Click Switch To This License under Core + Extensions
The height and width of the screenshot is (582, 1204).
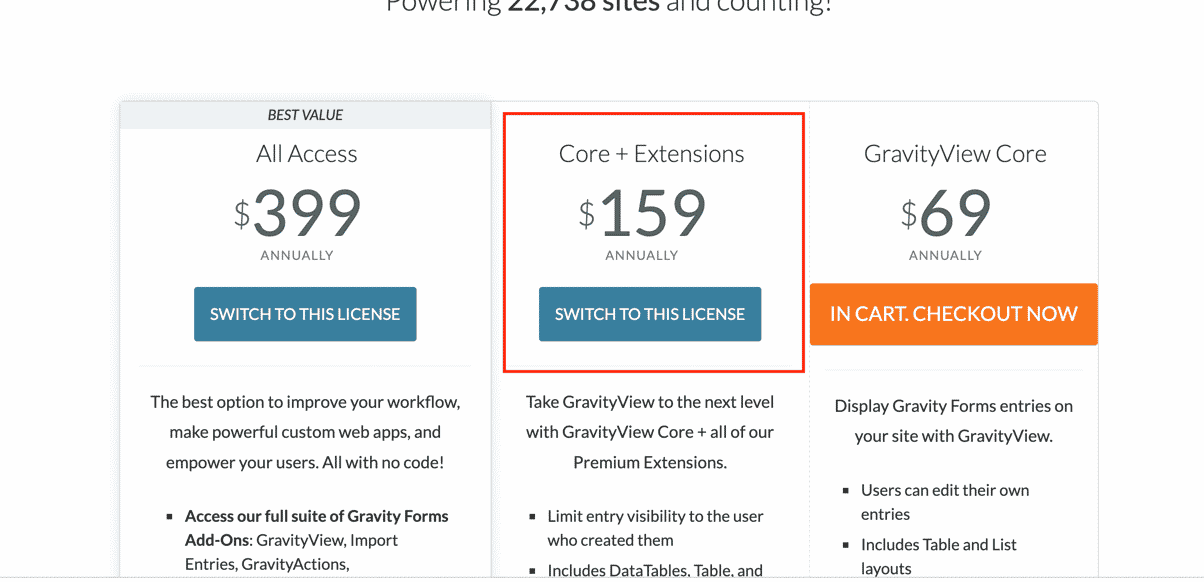(650, 314)
